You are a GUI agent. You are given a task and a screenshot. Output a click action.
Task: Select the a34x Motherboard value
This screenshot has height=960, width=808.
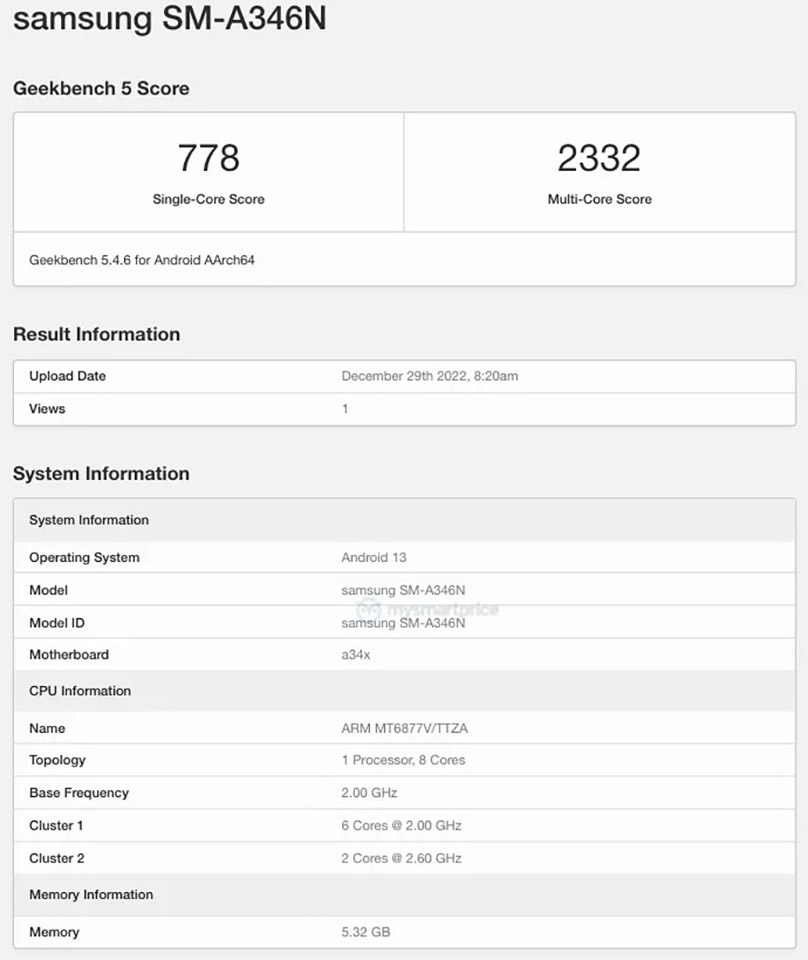pyautogui.click(x=356, y=655)
